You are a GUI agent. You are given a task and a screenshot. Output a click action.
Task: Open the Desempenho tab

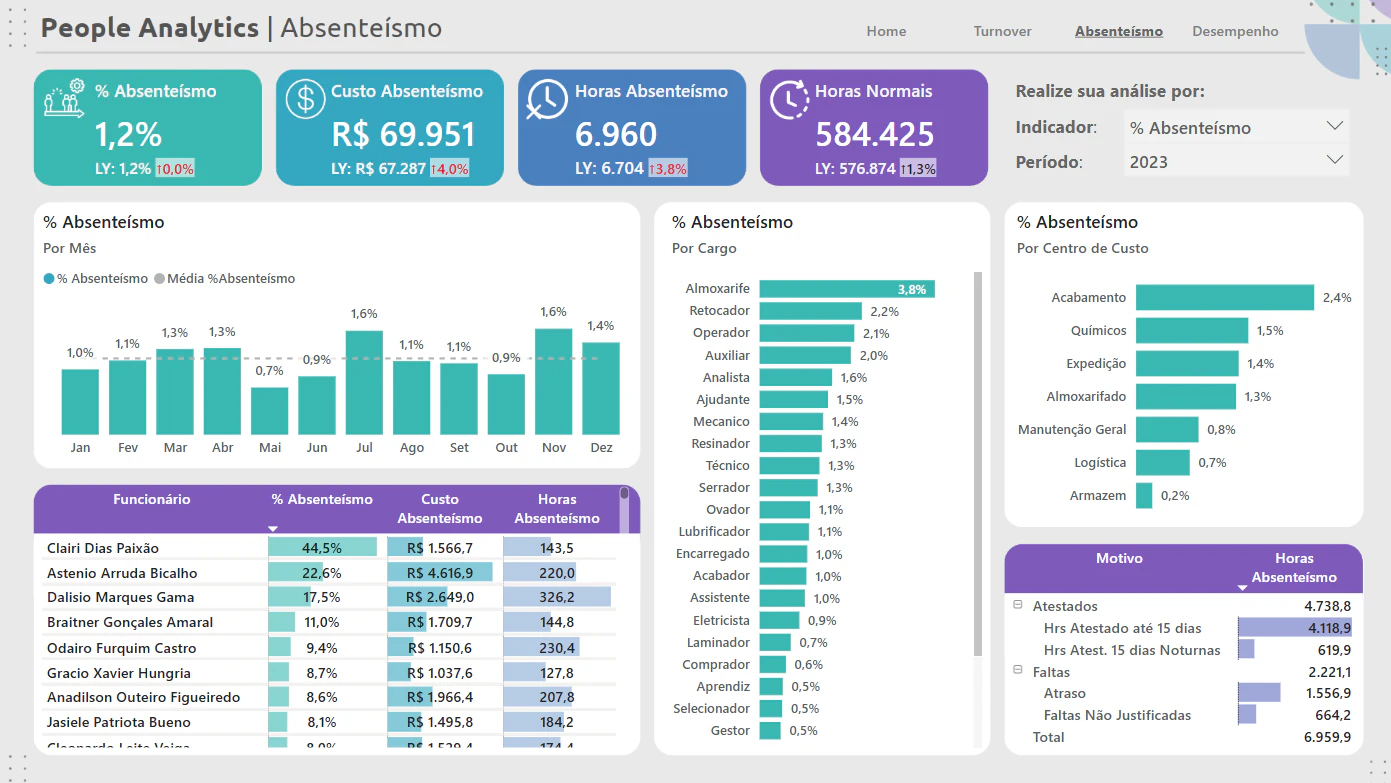(x=1235, y=31)
